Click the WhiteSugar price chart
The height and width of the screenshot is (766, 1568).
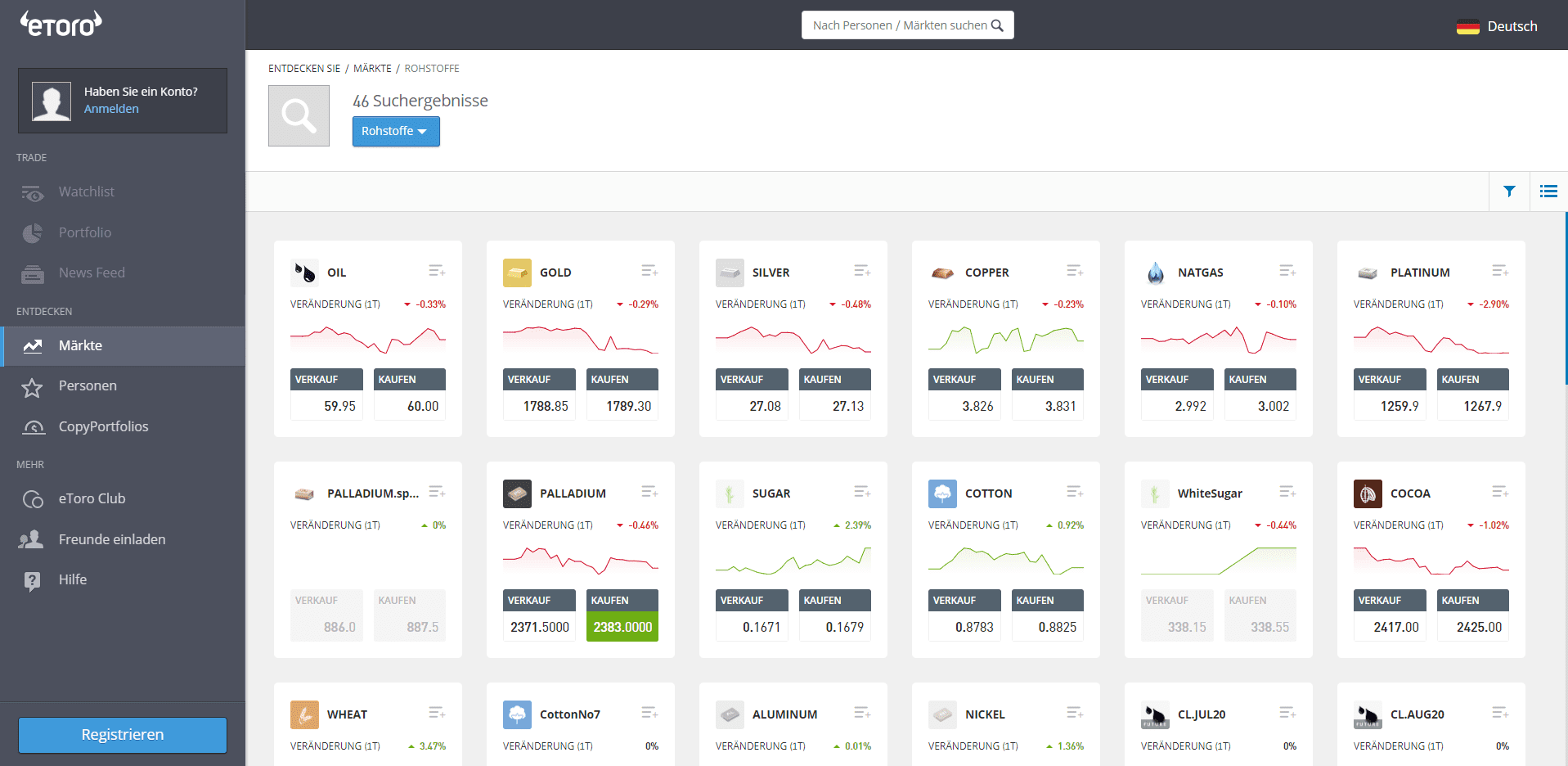point(1219,561)
